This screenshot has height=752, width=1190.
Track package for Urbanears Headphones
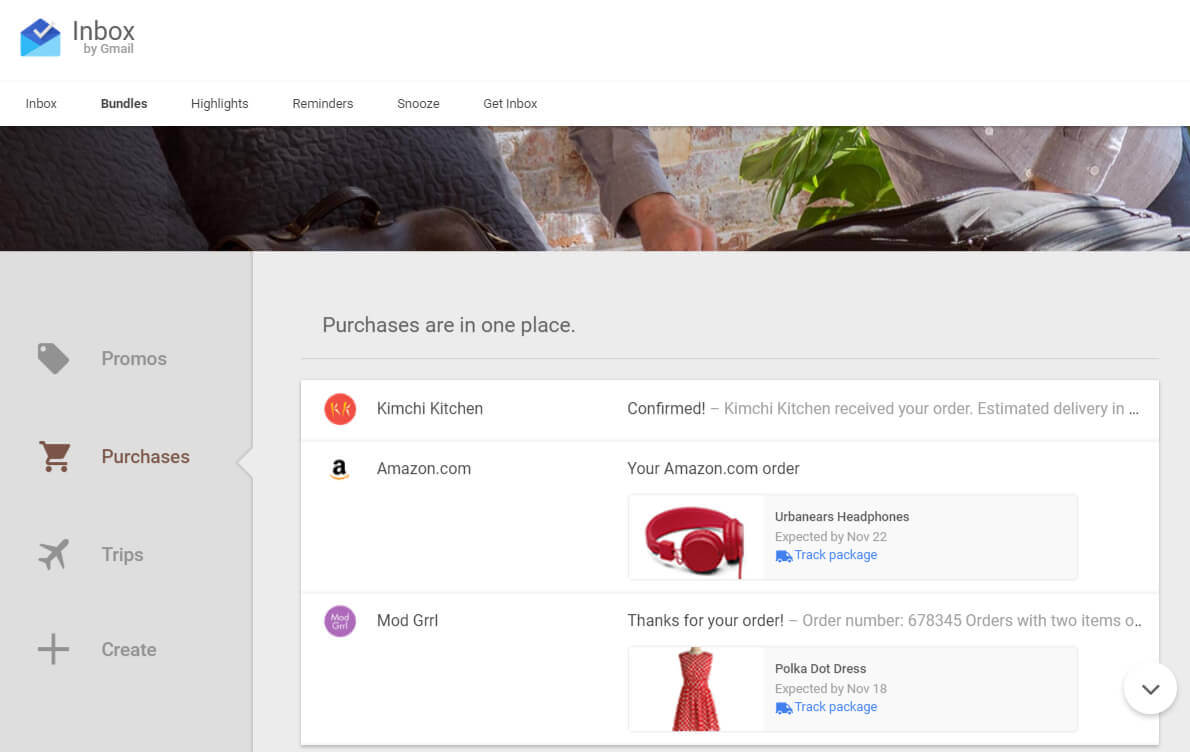pos(836,555)
